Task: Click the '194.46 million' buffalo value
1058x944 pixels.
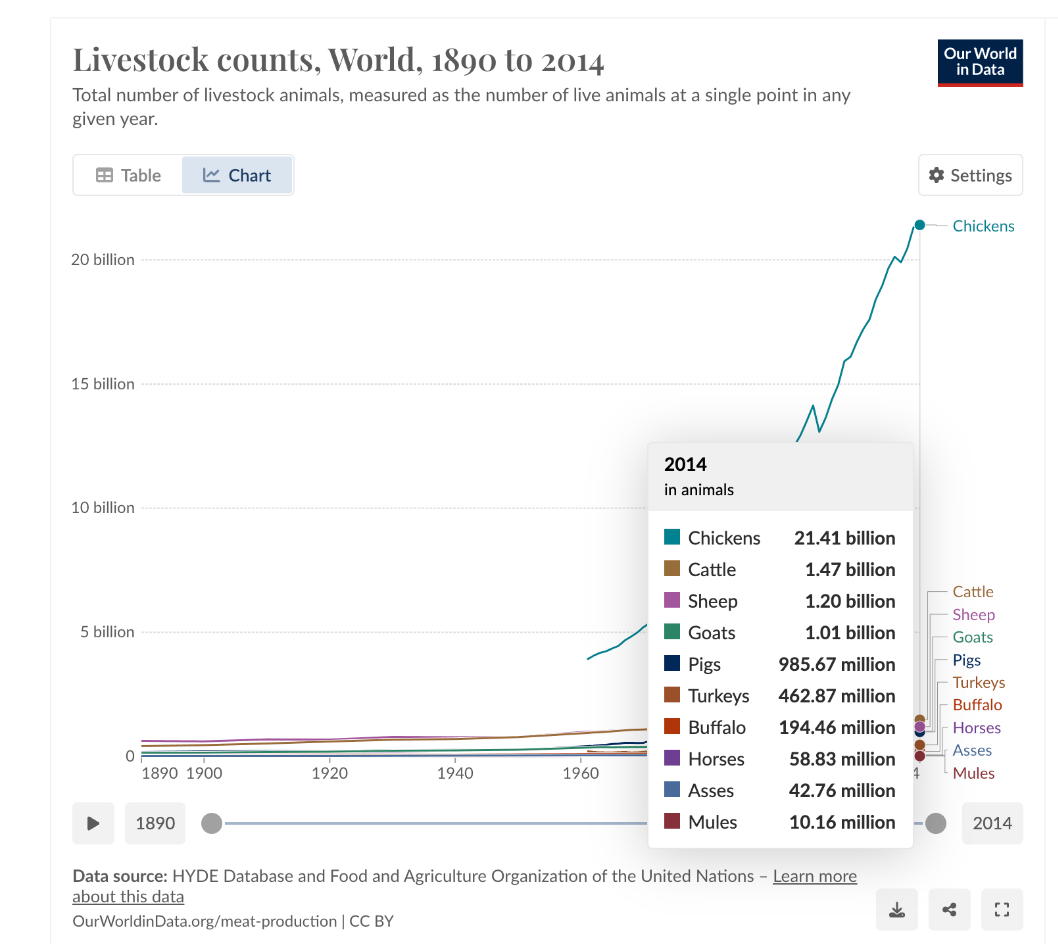Action: point(837,727)
